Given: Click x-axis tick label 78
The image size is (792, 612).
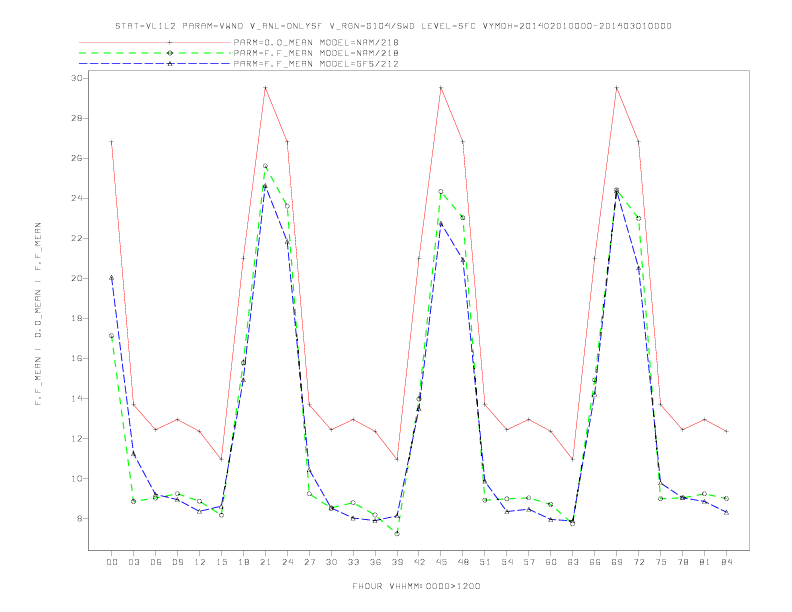Looking at the screenshot, I should [682, 562].
